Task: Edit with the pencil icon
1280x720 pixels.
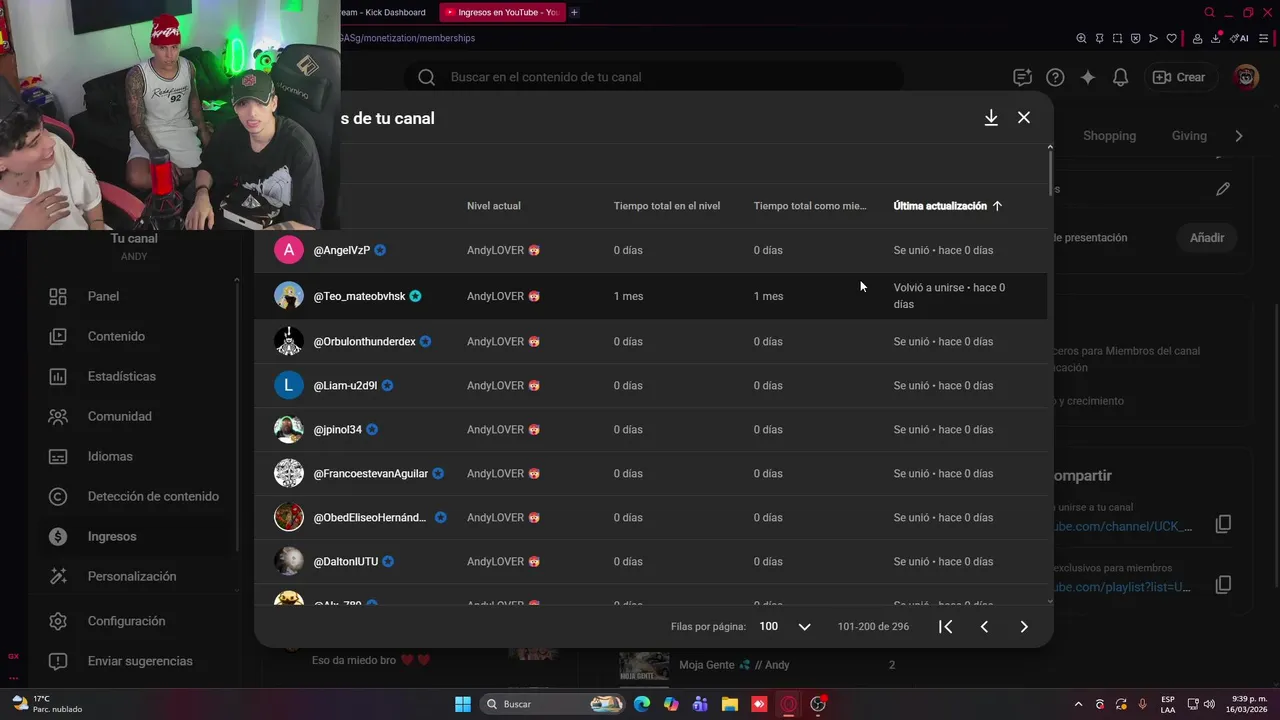Action: [x=1223, y=189]
